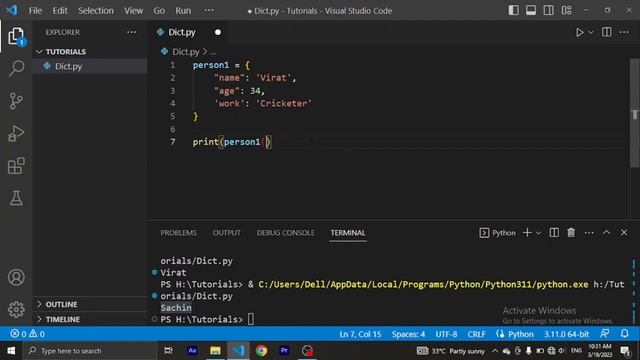Viewport: 640px width, 360px height.
Task: Click Spaces: 4 indentation setting
Action: pyautogui.click(x=408, y=334)
